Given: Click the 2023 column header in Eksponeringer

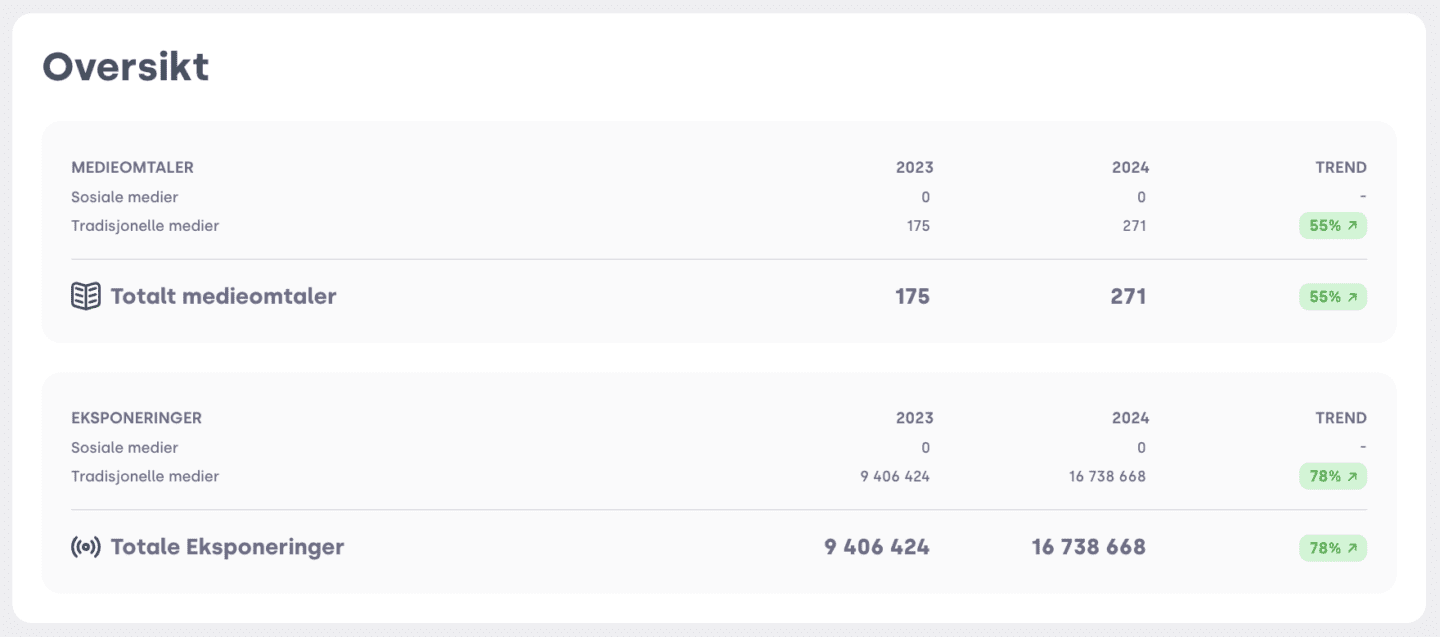Looking at the screenshot, I should (x=914, y=418).
